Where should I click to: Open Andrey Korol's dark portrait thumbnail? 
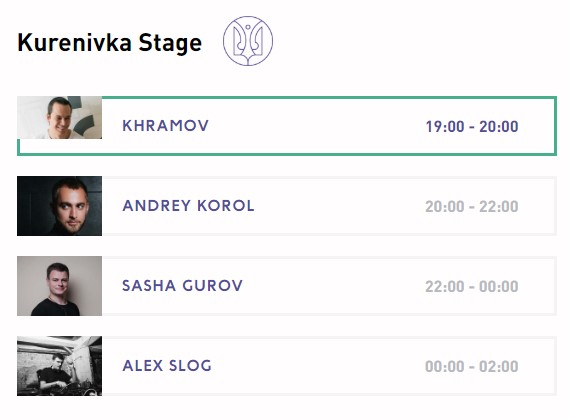60,206
